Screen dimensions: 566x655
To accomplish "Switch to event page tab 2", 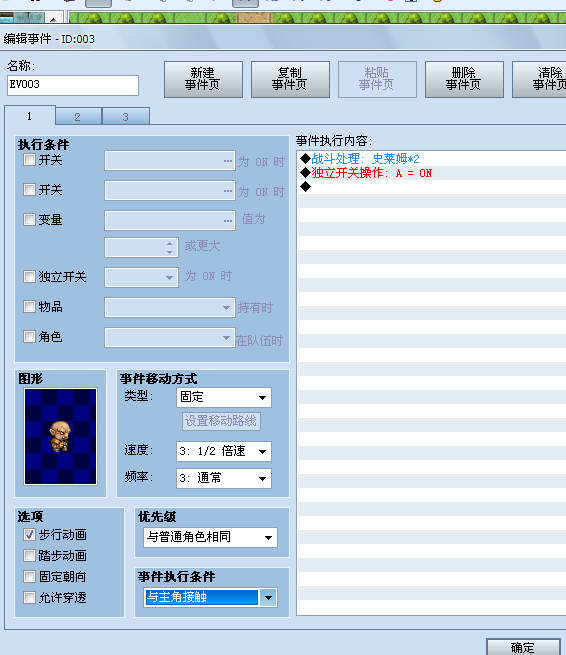I will click(x=78, y=117).
